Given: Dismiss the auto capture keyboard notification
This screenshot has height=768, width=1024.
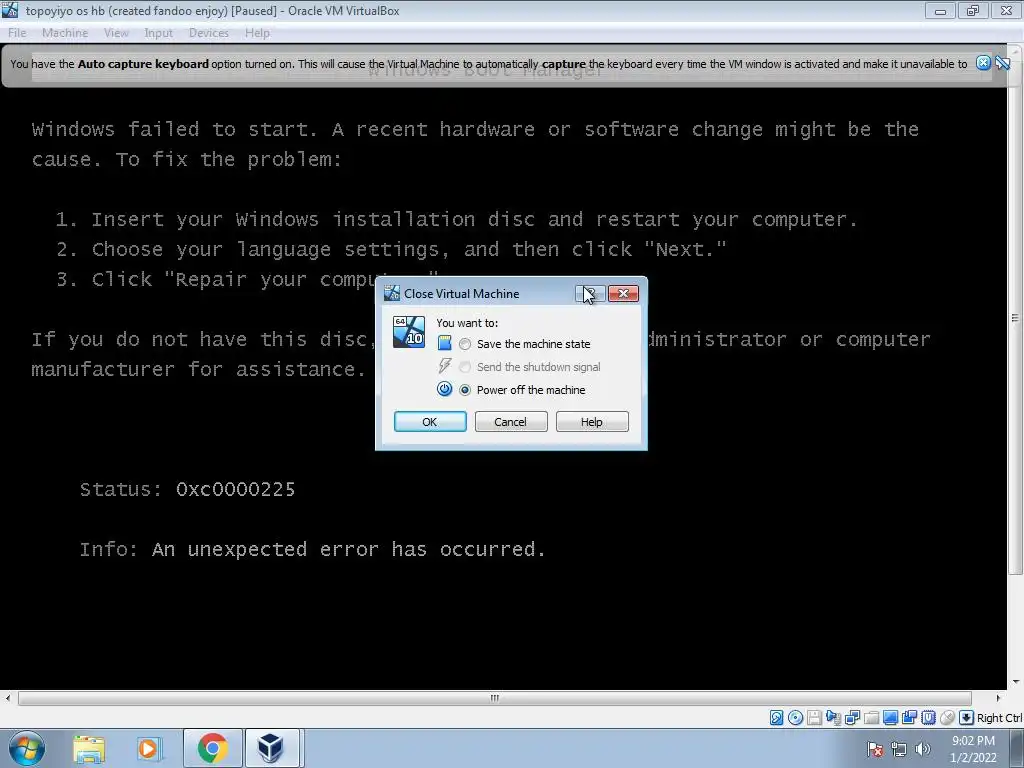Looking at the screenshot, I should (984, 63).
